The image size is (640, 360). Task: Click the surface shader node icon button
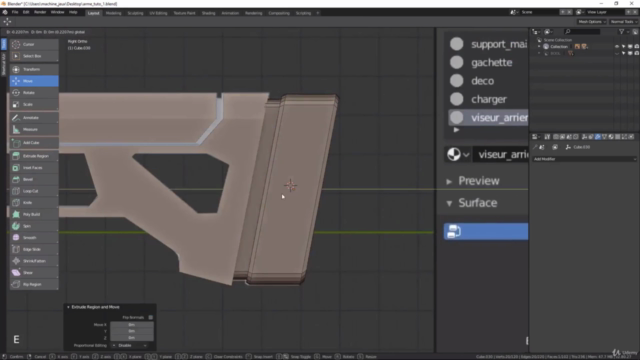click(x=454, y=231)
